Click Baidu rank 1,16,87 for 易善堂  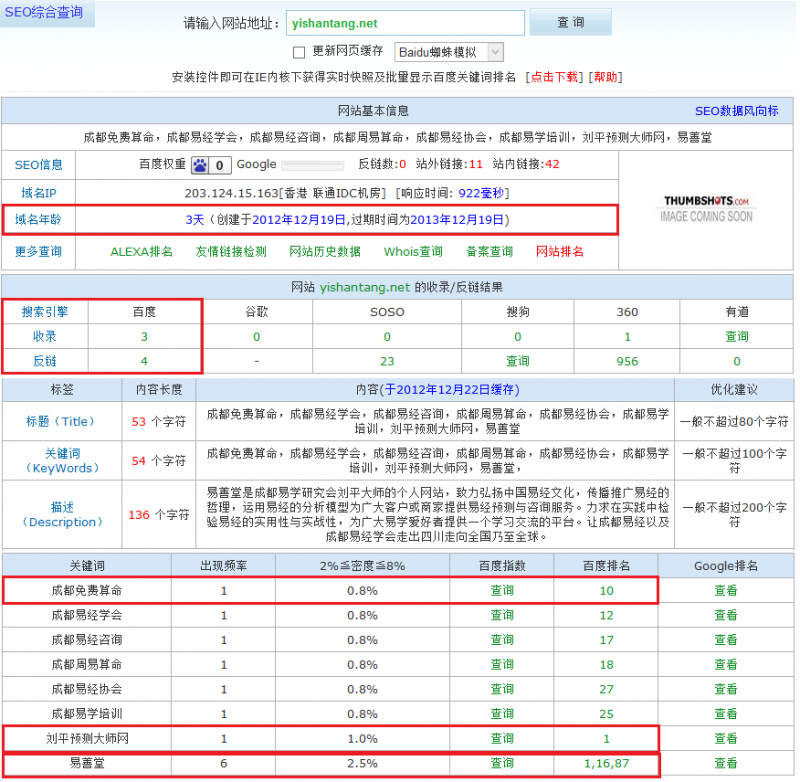click(607, 764)
